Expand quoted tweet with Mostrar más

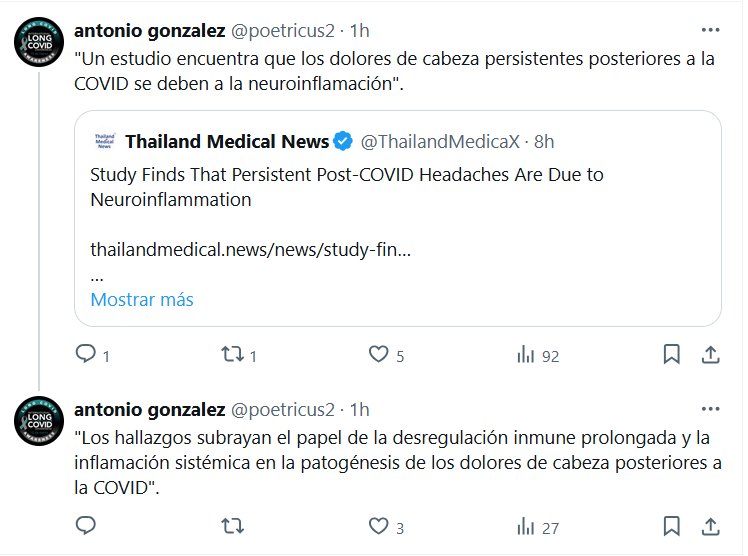click(x=142, y=299)
